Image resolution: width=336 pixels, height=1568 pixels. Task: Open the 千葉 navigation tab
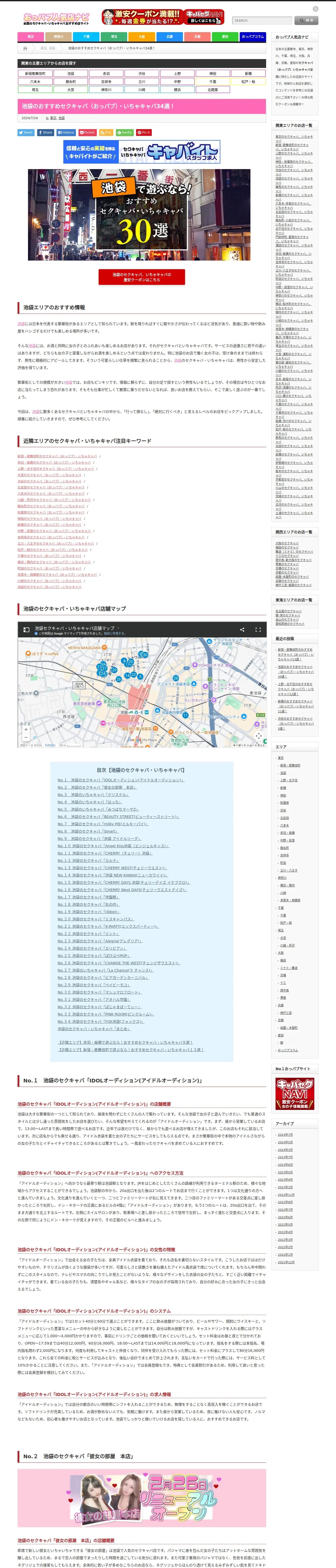86,37
